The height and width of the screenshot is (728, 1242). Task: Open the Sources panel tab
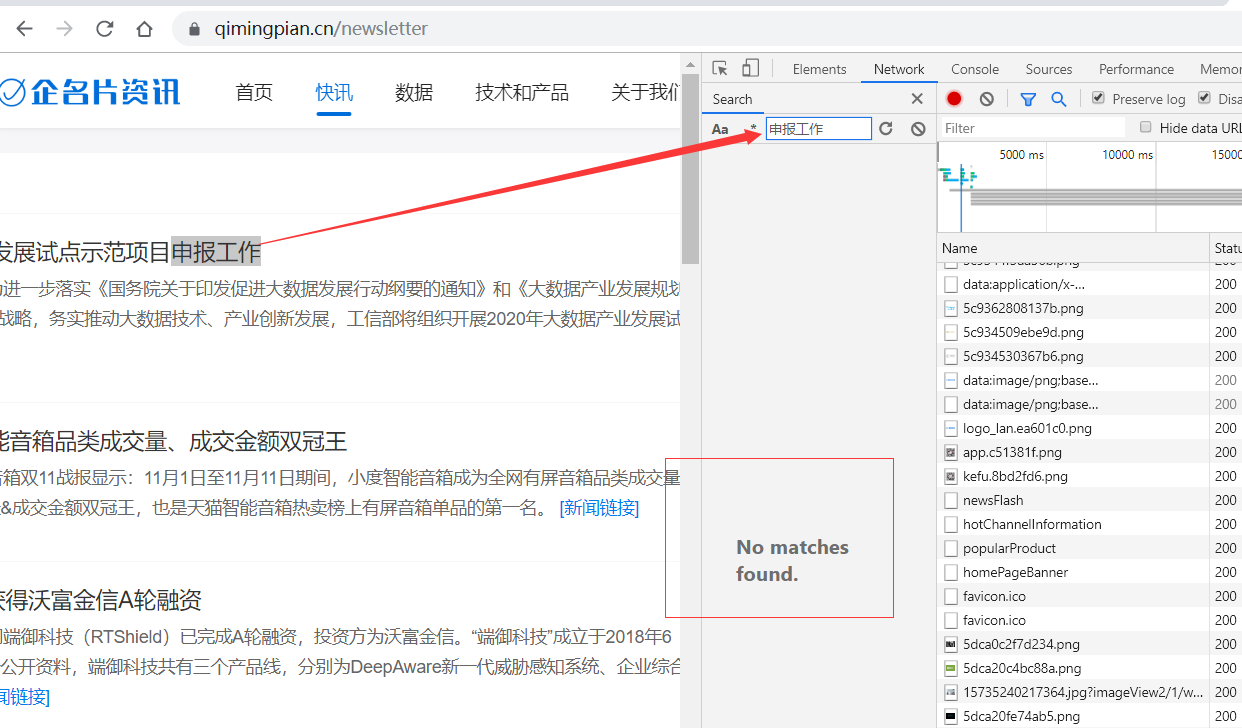click(x=1048, y=68)
